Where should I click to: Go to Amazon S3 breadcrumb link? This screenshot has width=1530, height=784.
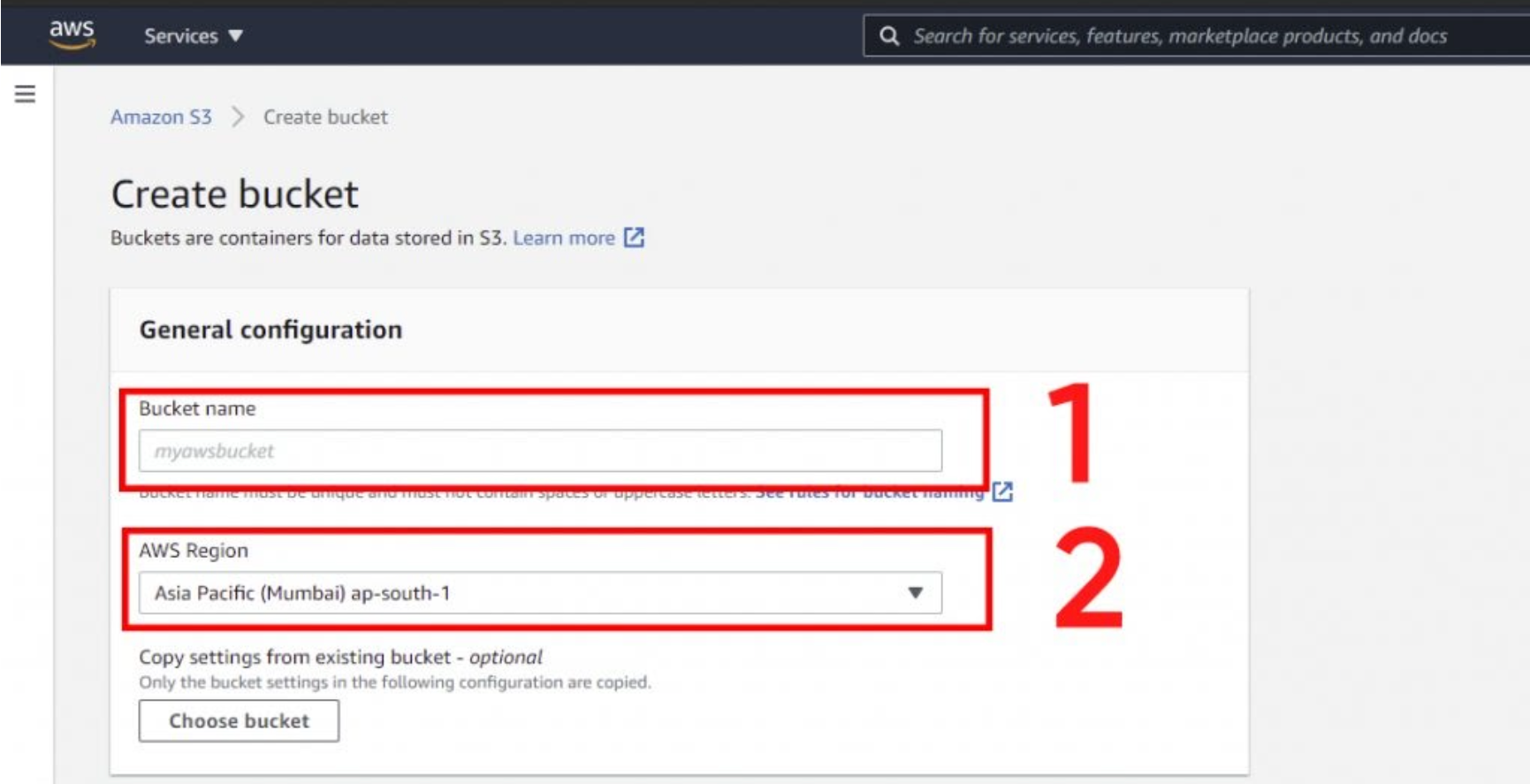161,117
